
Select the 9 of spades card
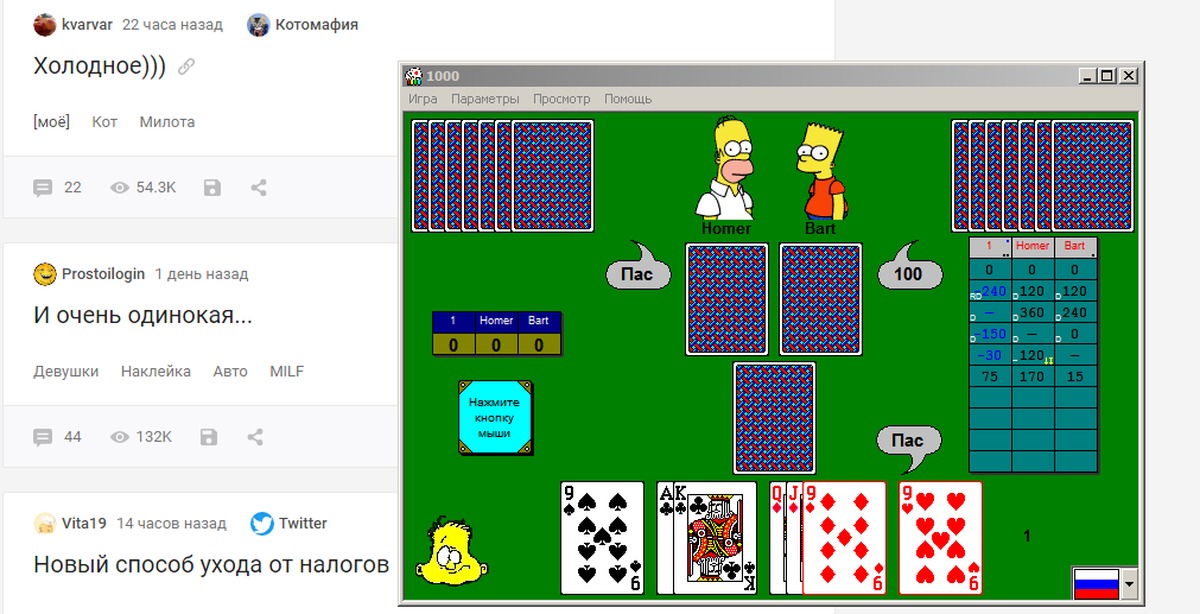602,537
